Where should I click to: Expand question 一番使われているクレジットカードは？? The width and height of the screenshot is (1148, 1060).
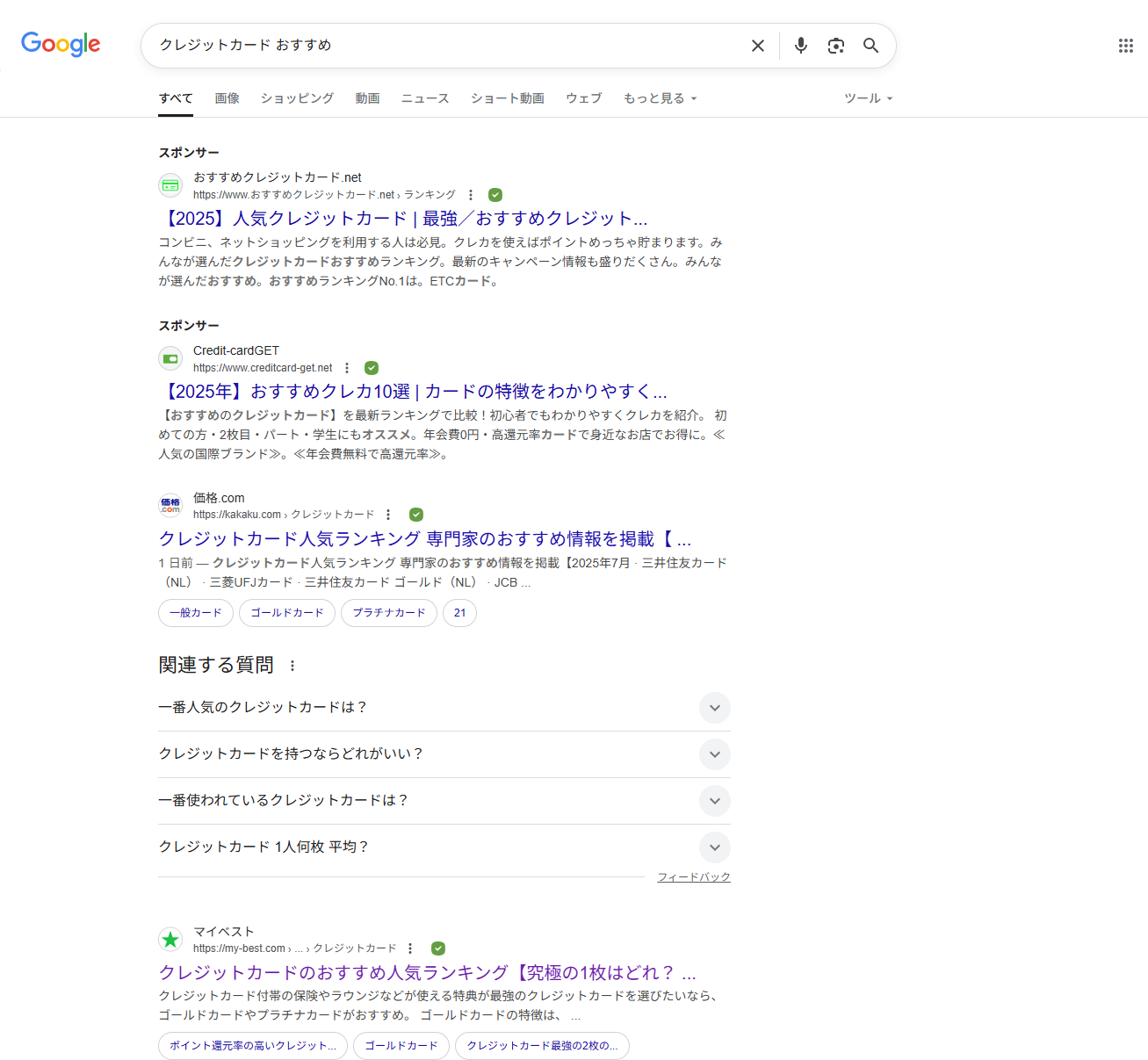point(444,801)
